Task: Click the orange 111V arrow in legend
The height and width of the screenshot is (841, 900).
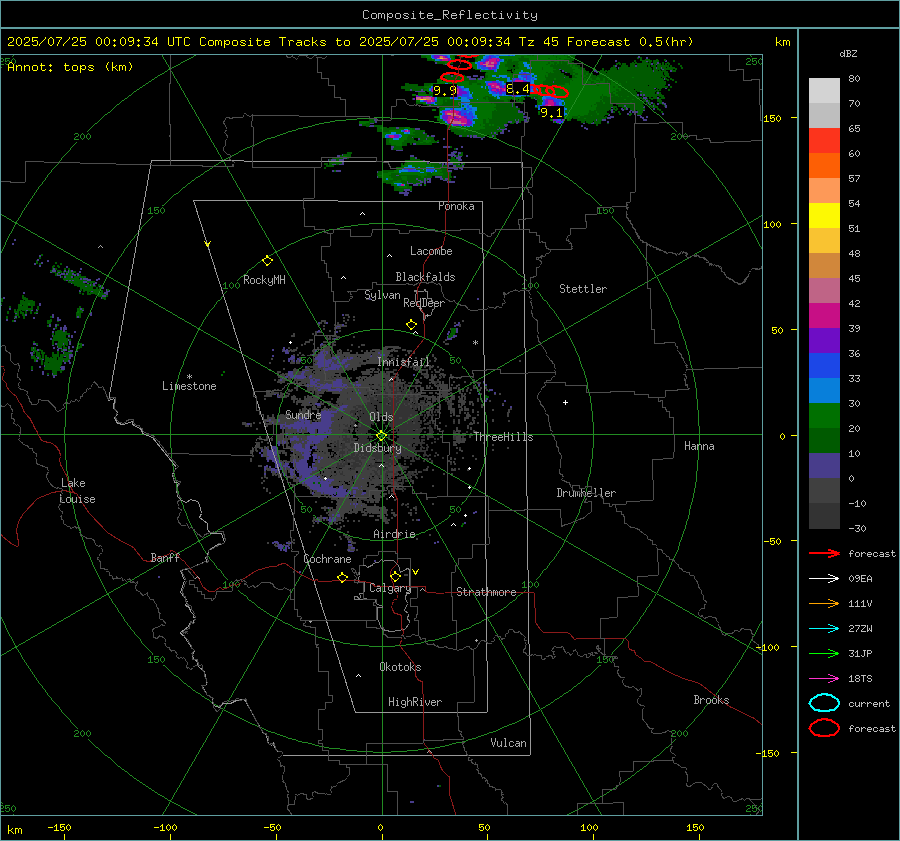Action: (x=824, y=603)
